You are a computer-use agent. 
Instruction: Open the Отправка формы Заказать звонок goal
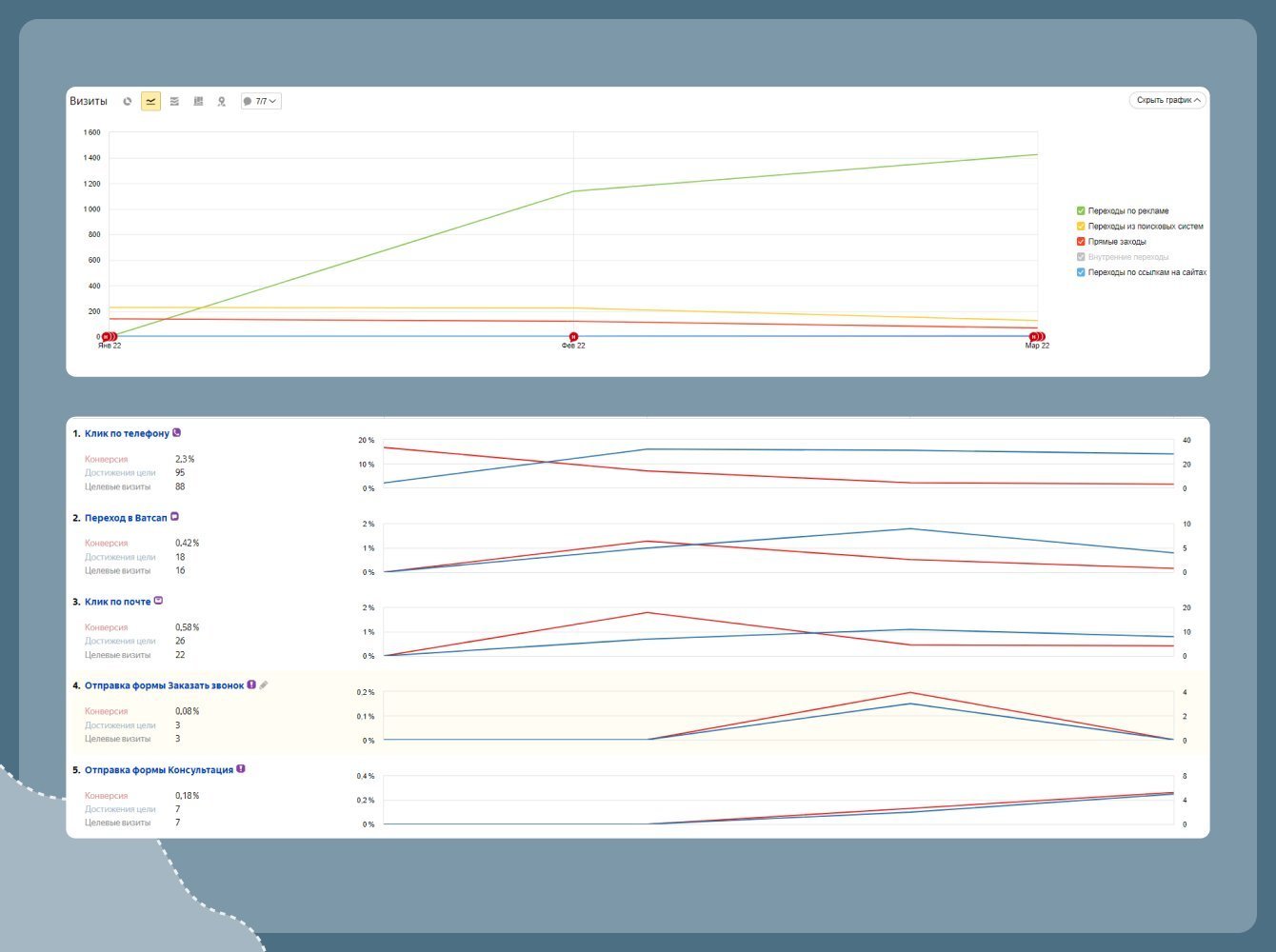pos(164,685)
